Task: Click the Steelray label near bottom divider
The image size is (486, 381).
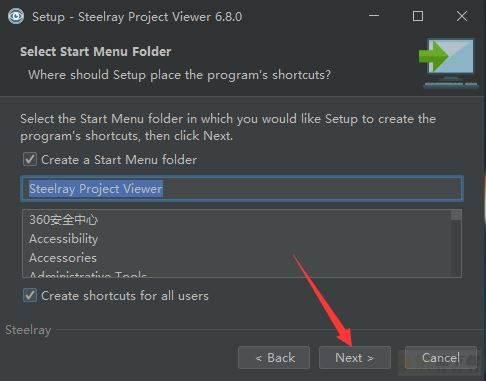Action: tap(28, 330)
